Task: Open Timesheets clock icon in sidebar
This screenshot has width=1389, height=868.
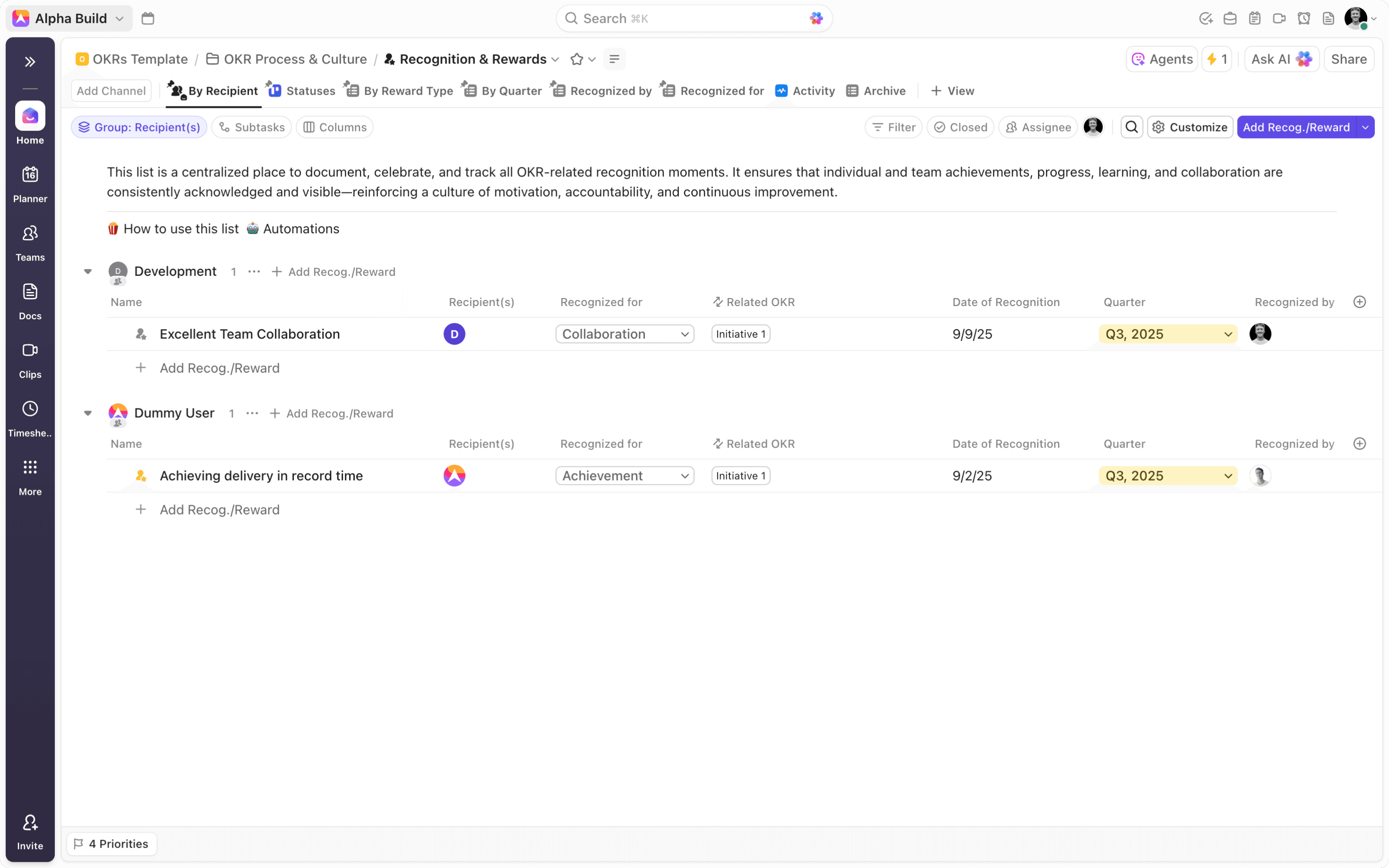Action: (30, 409)
